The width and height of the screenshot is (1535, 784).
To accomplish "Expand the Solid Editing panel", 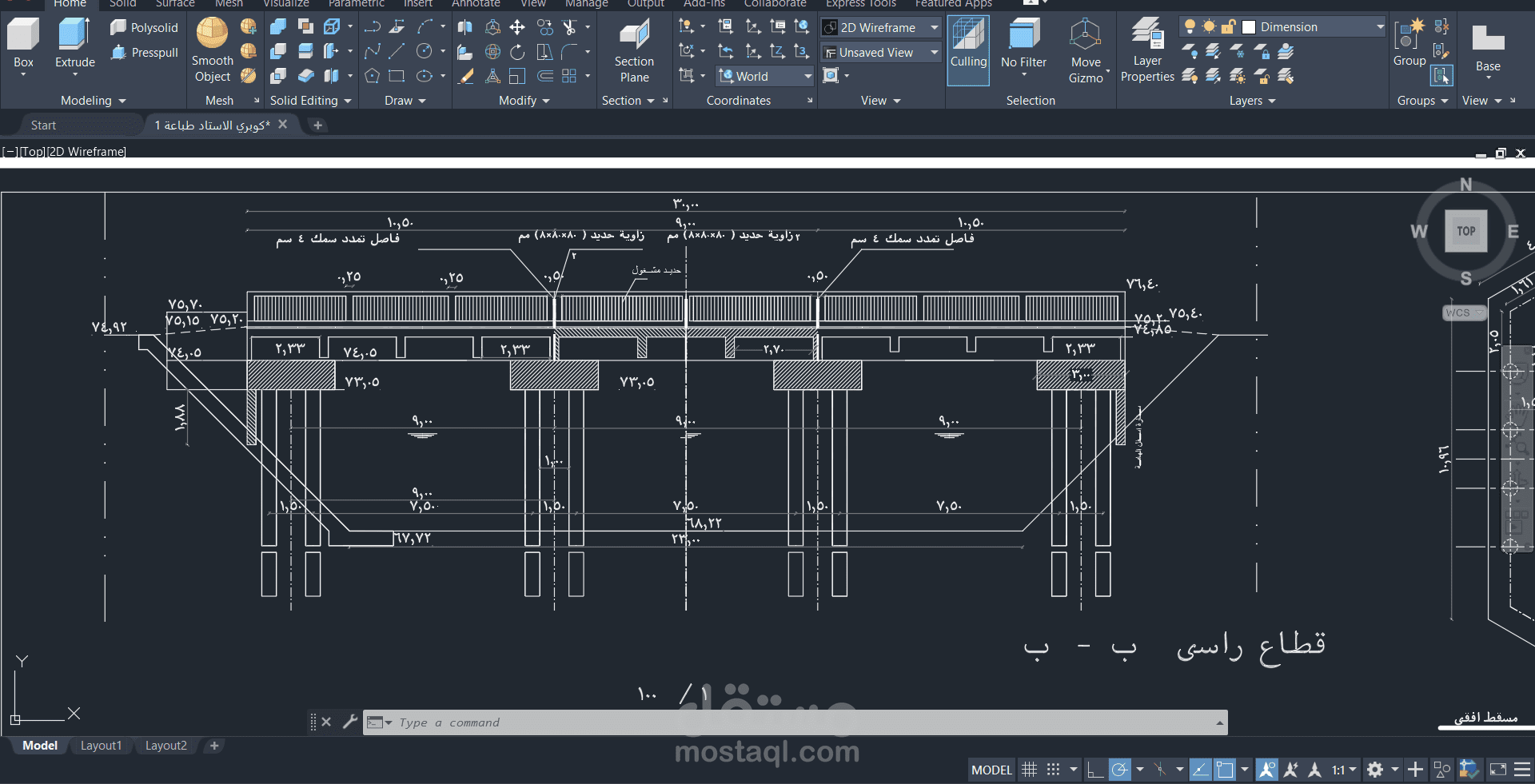I will coord(310,101).
